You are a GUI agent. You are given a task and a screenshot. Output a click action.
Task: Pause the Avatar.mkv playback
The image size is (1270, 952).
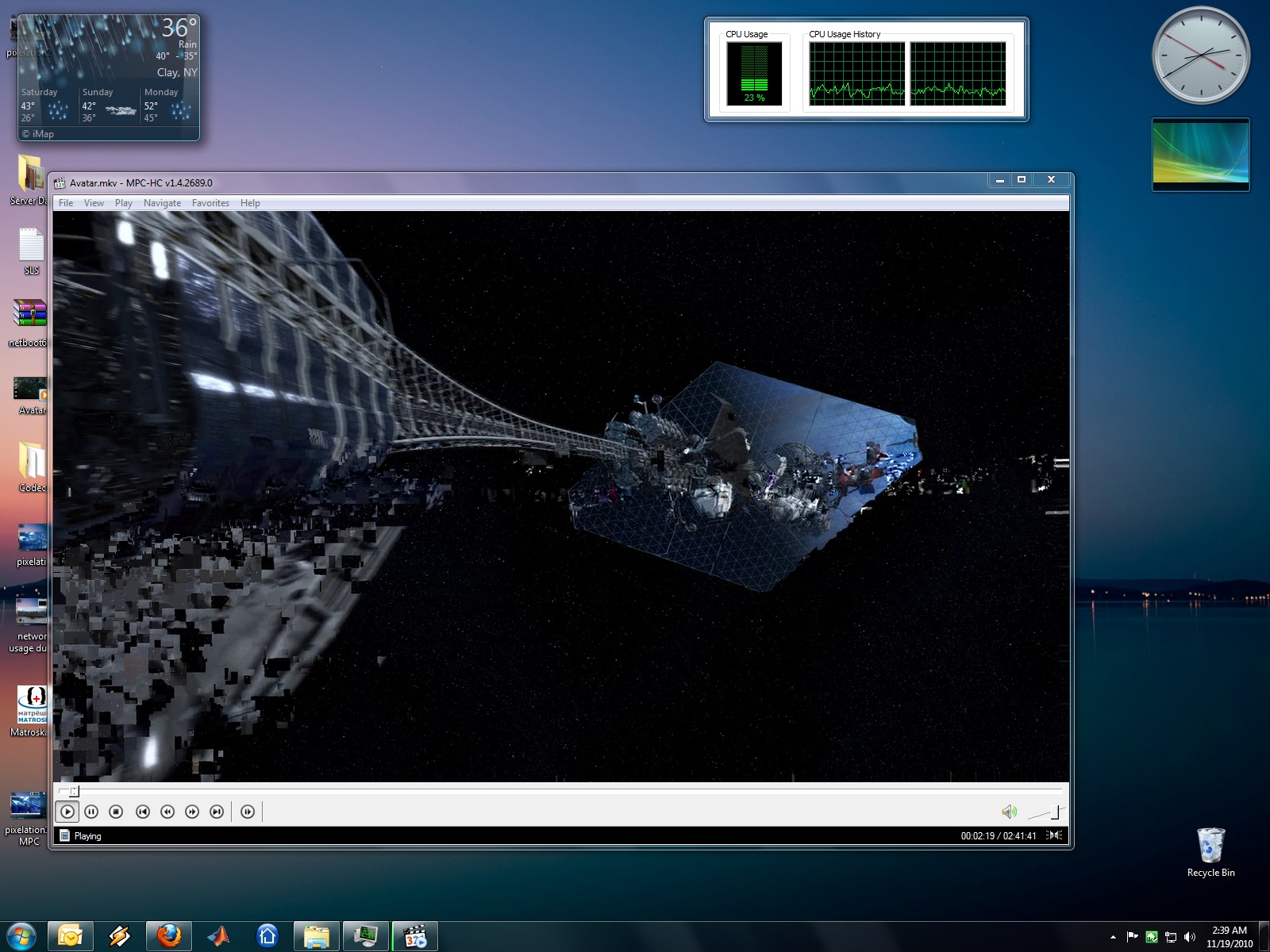click(x=91, y=812)
